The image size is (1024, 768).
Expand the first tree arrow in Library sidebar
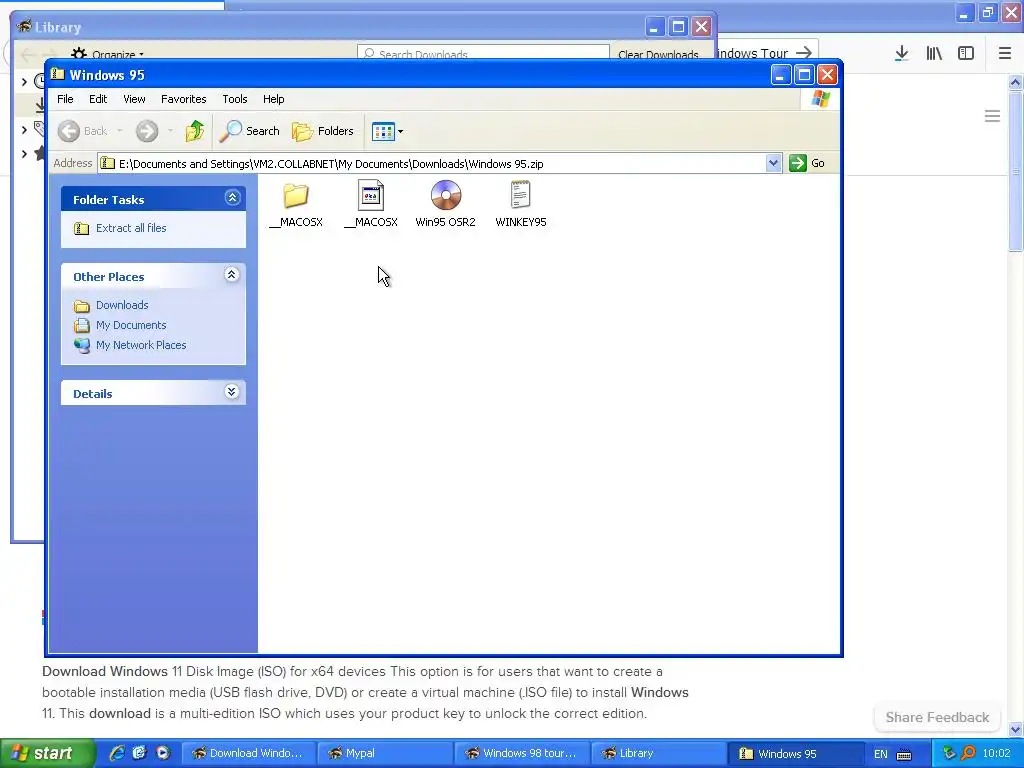point(24,82)
